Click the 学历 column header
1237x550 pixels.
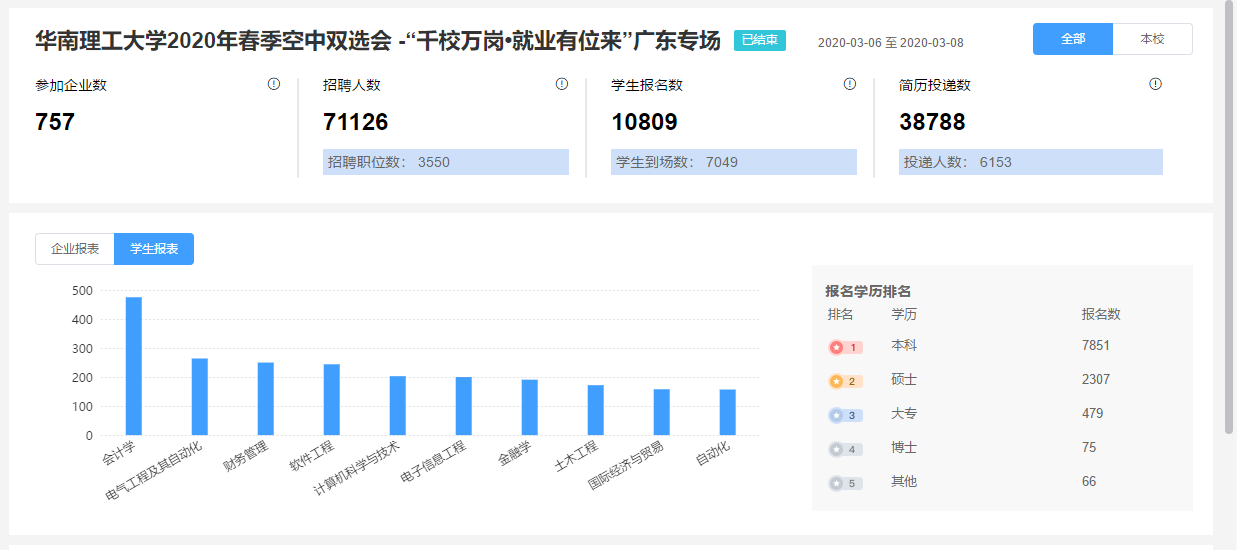point(904,314)
